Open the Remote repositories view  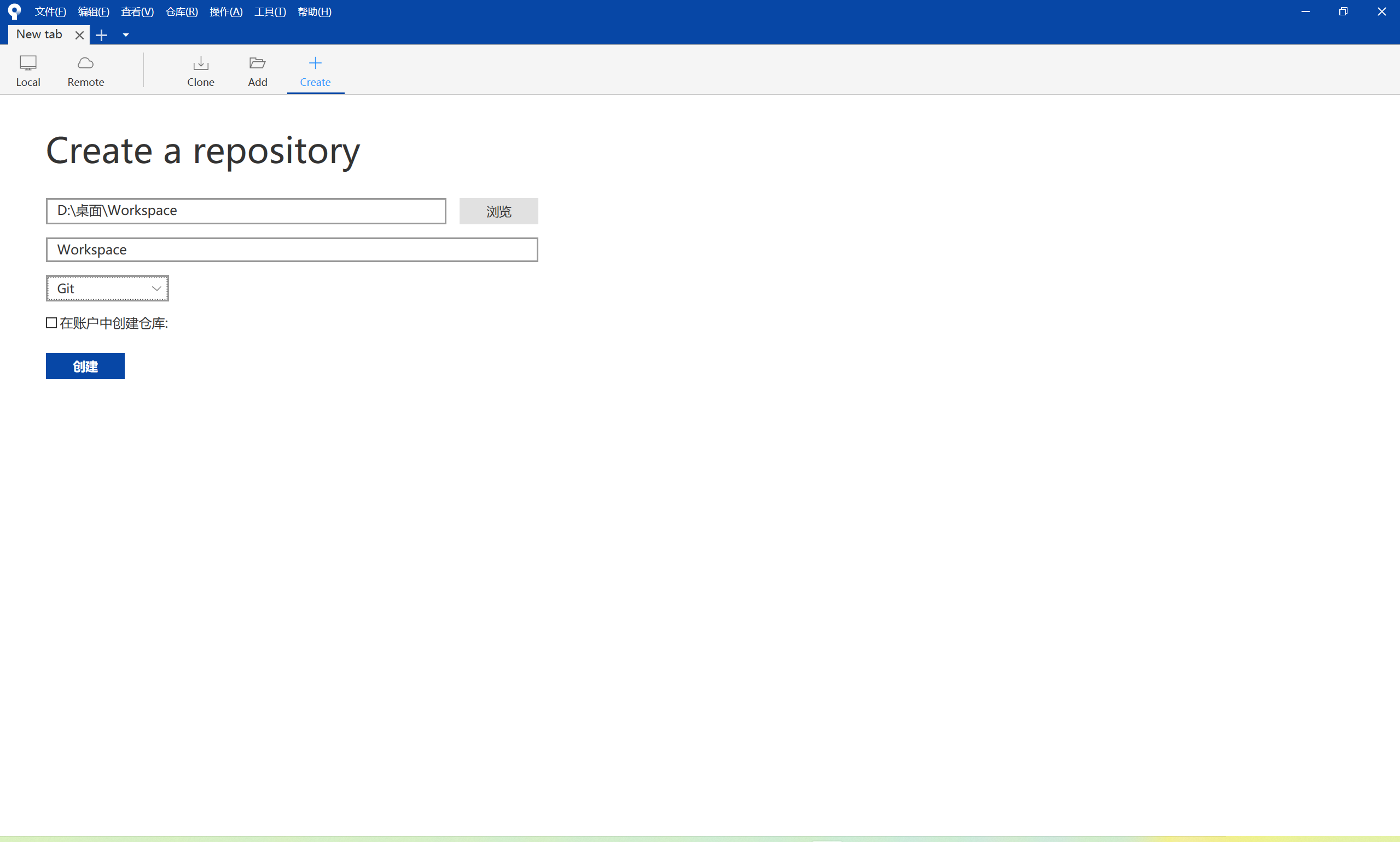[86, 71]
